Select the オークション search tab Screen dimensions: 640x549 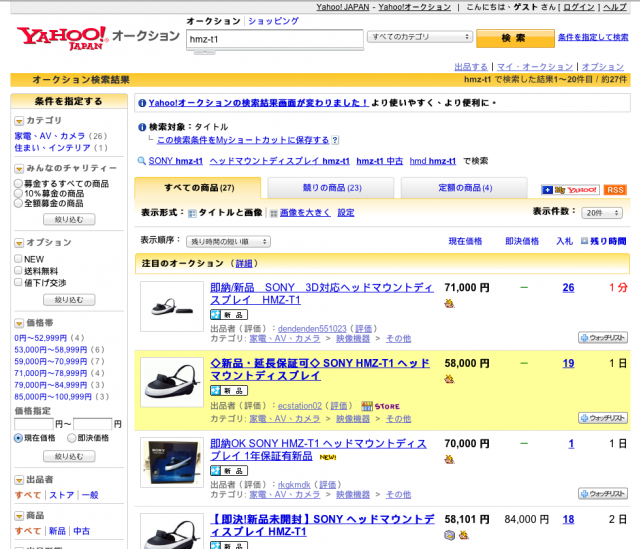point(213,21)
